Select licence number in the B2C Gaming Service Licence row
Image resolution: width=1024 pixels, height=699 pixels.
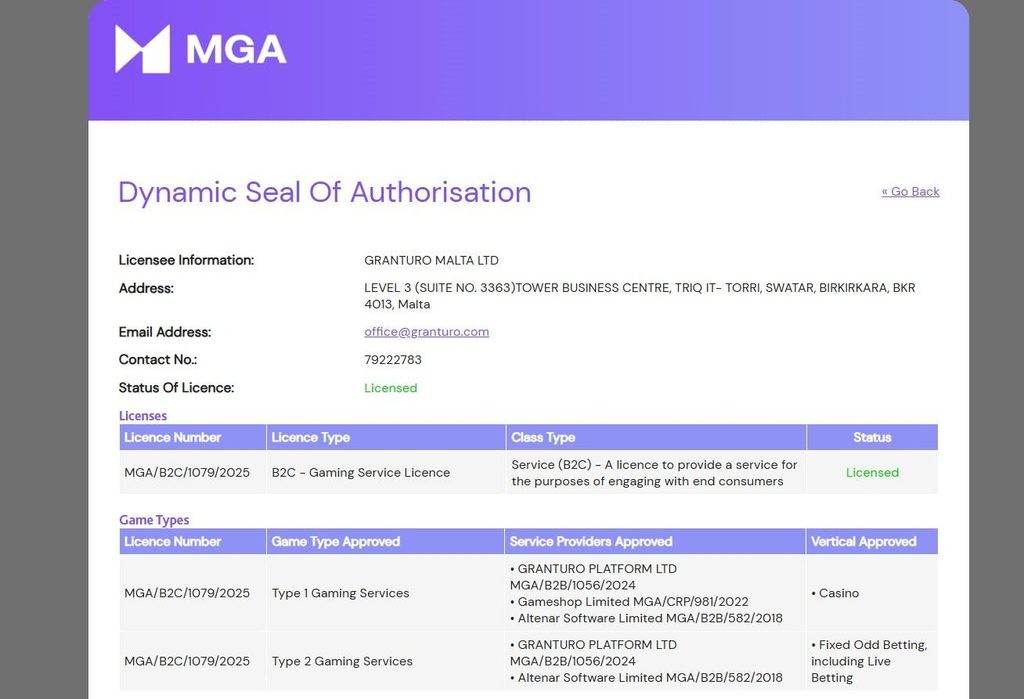pos(187,472)
